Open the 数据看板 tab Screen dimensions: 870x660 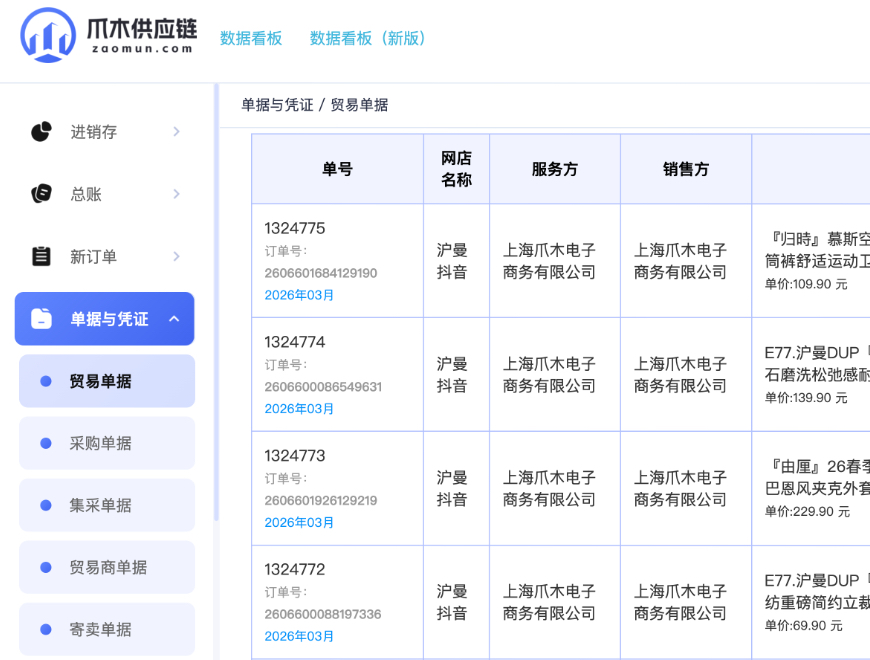(x=251, y=38)
